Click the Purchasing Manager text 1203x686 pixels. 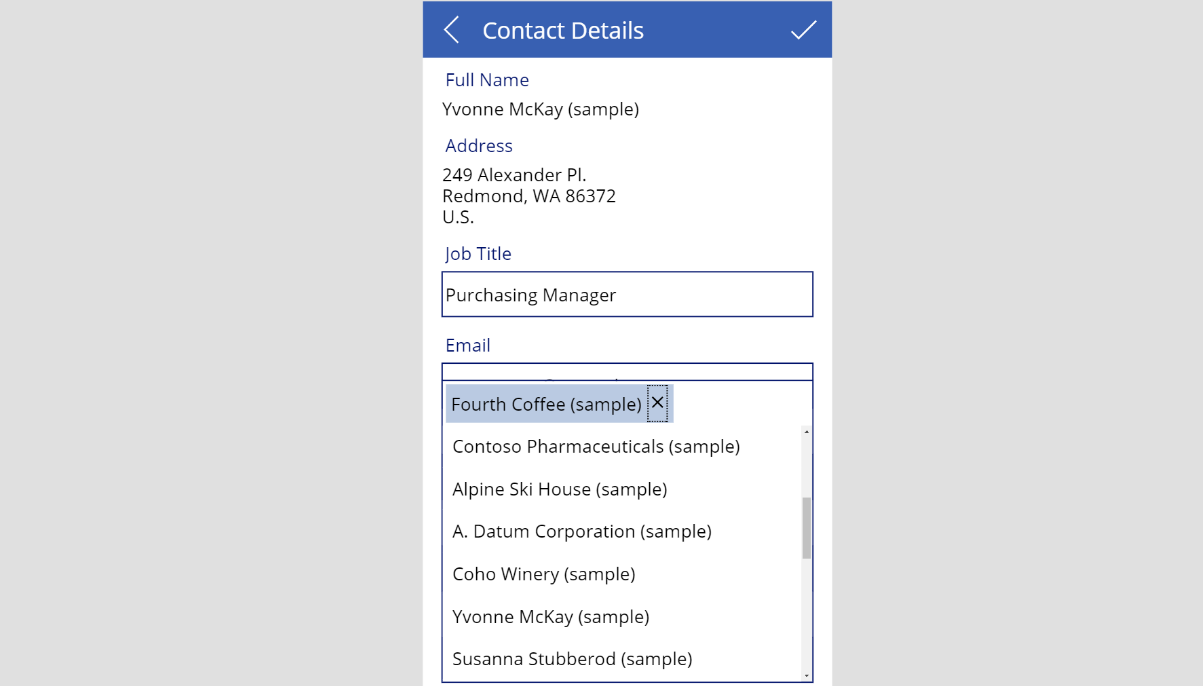point(531,294)
